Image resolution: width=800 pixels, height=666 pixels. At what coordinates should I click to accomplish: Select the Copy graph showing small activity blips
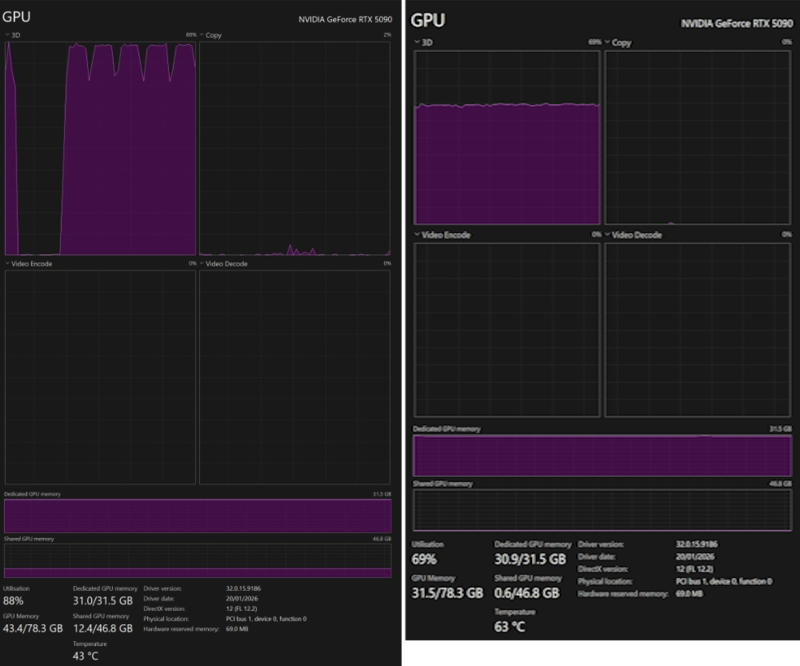point(295,148)
